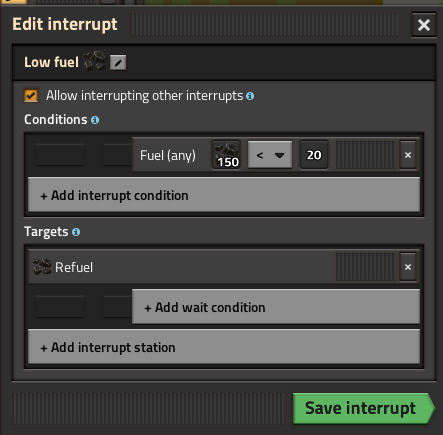Click the fuel threshold value 20
Viewport: 443px width, 435px height.
(x=314, y=155)
